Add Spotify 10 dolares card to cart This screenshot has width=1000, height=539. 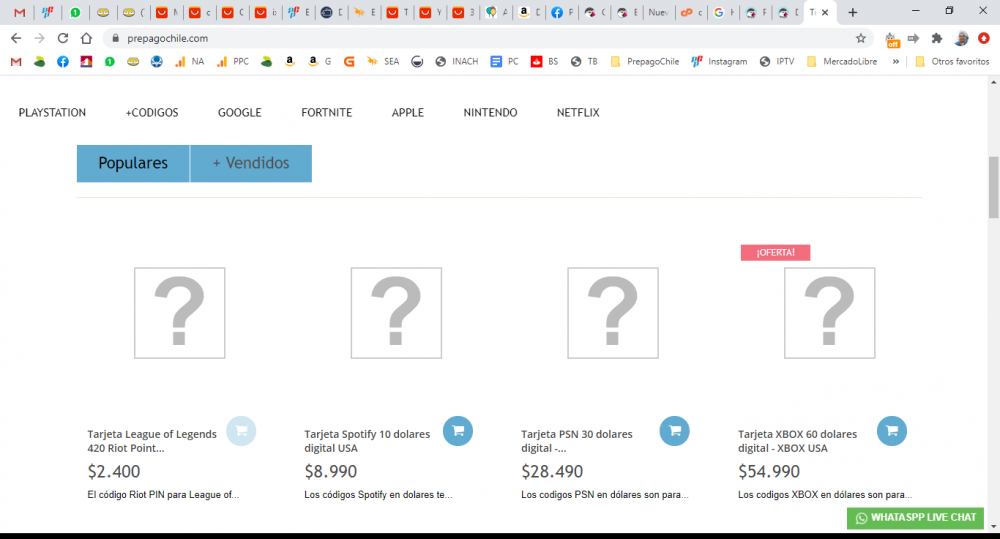tap(458, 431)
